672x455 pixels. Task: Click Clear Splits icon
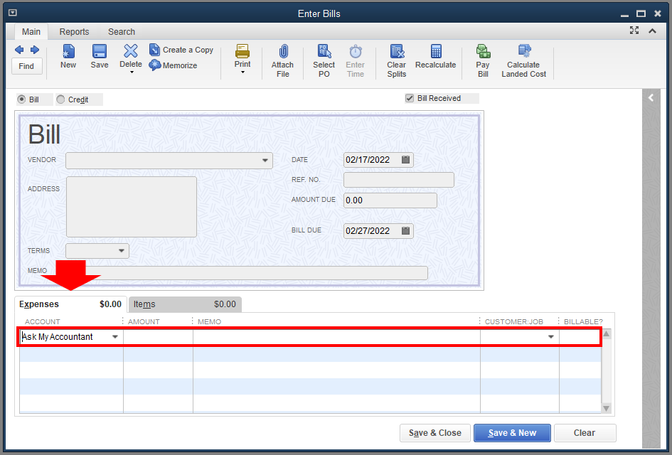397,51
